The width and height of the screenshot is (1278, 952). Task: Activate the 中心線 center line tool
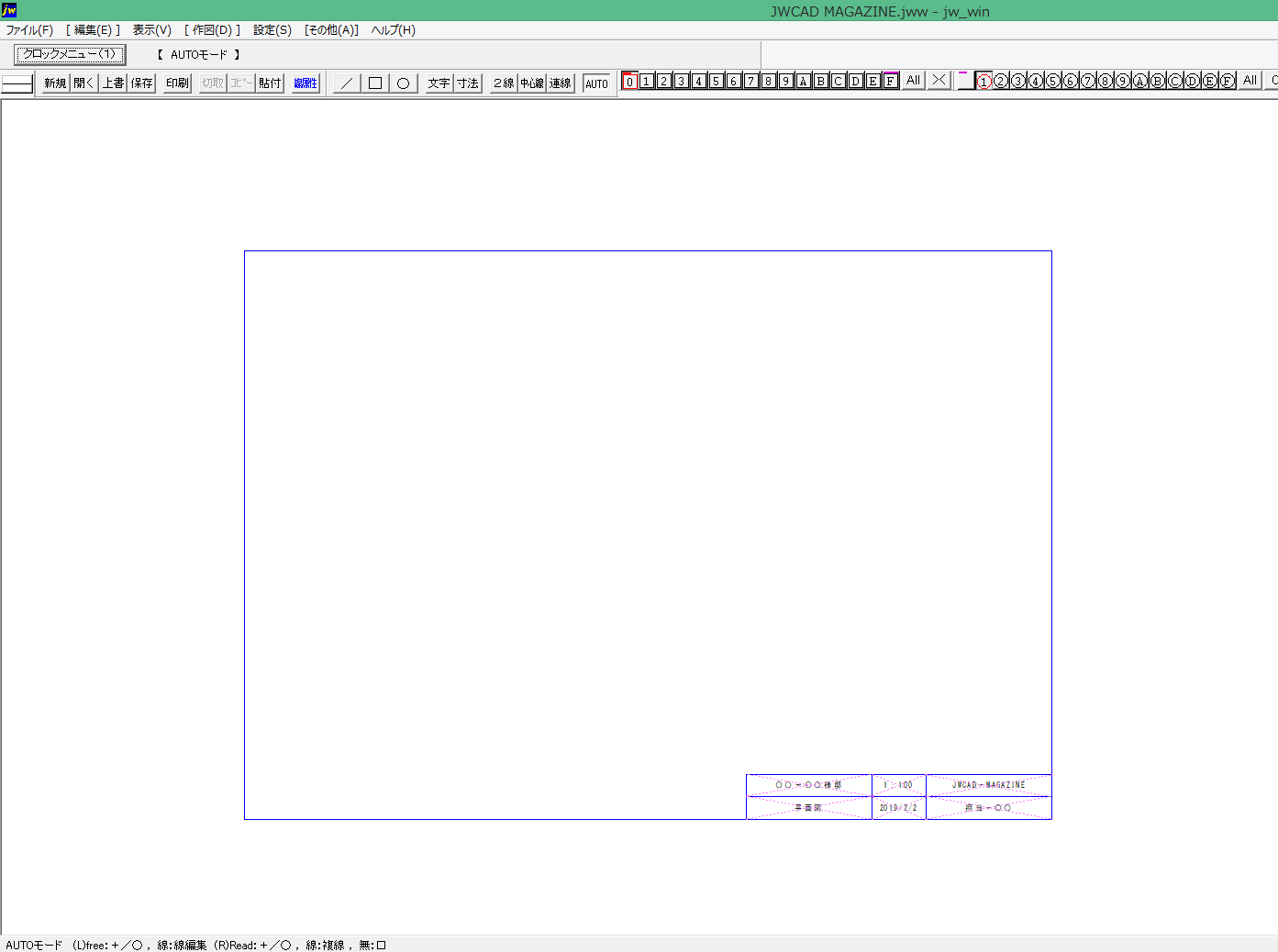[x=532, y=83]
